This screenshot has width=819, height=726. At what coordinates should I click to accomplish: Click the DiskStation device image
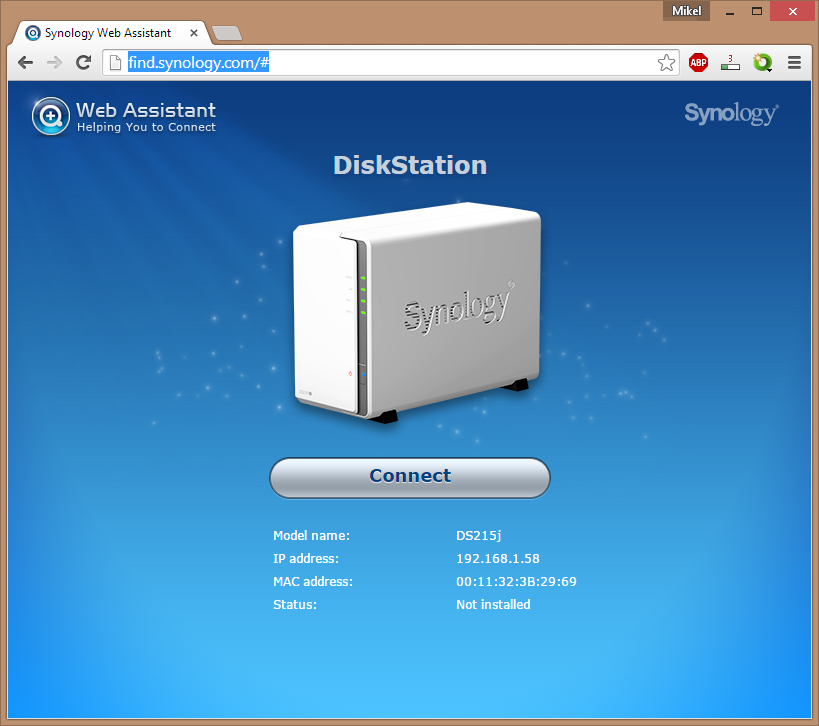pos(416,312)
